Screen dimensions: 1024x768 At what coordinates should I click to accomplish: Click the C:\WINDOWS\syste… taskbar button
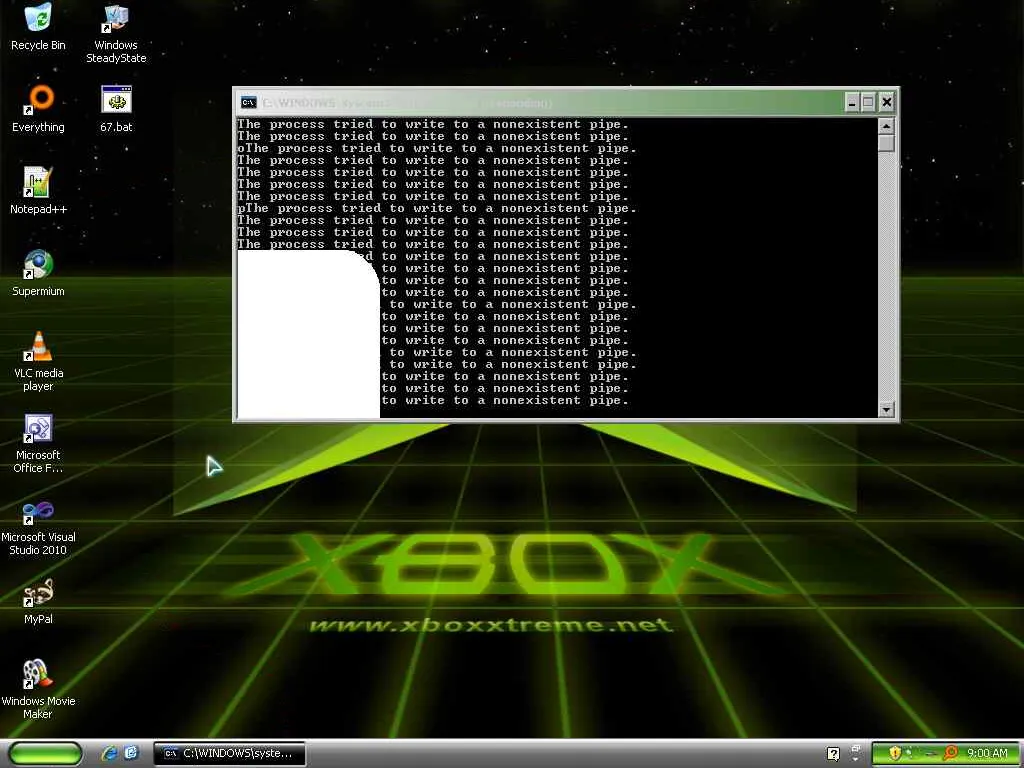(229, 753)
